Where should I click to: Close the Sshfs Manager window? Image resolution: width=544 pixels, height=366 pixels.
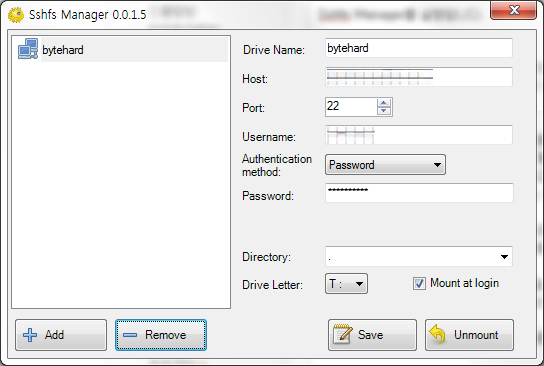click(x=513, y=10)
